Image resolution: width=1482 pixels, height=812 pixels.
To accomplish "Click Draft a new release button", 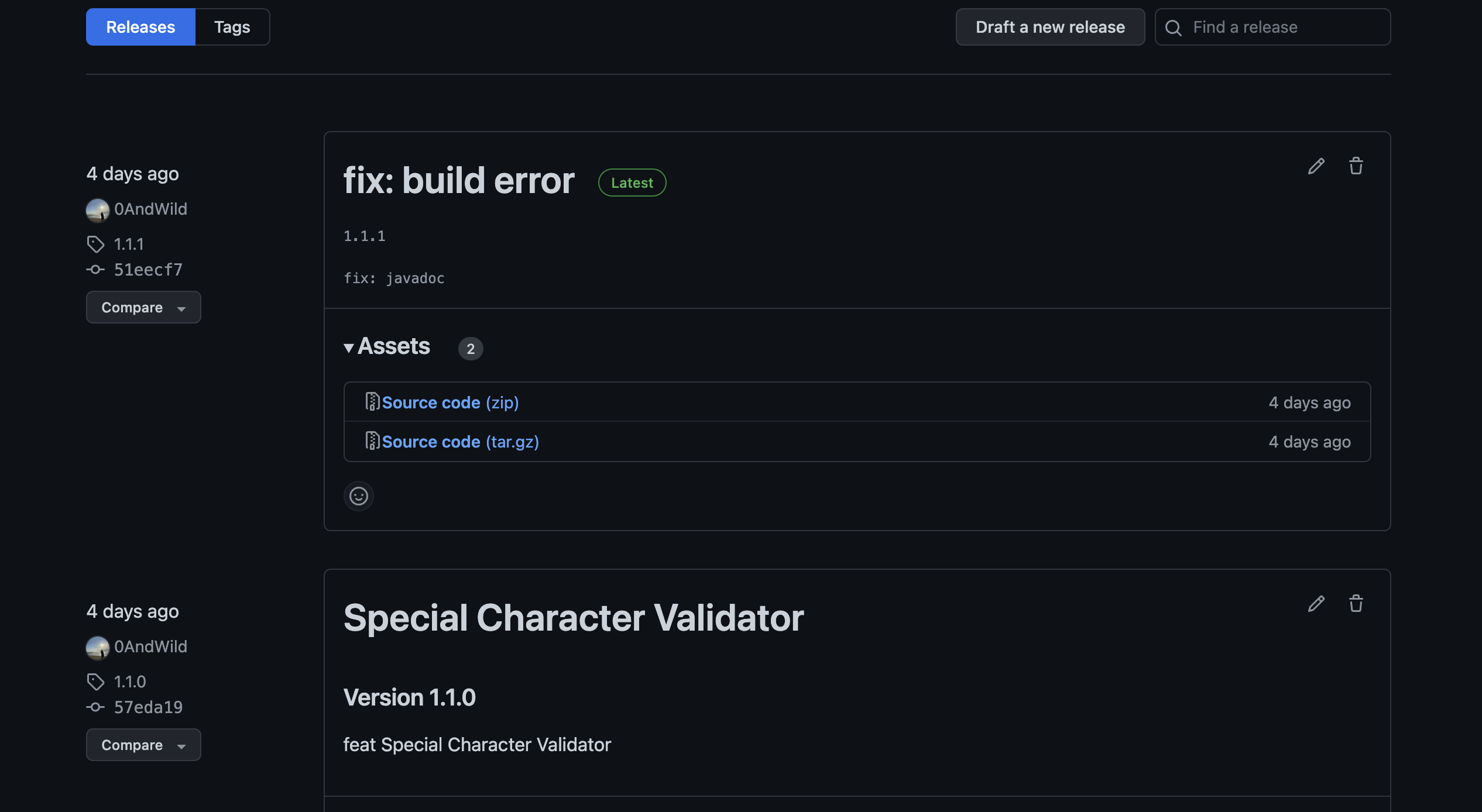I will tap(1050, 27).
